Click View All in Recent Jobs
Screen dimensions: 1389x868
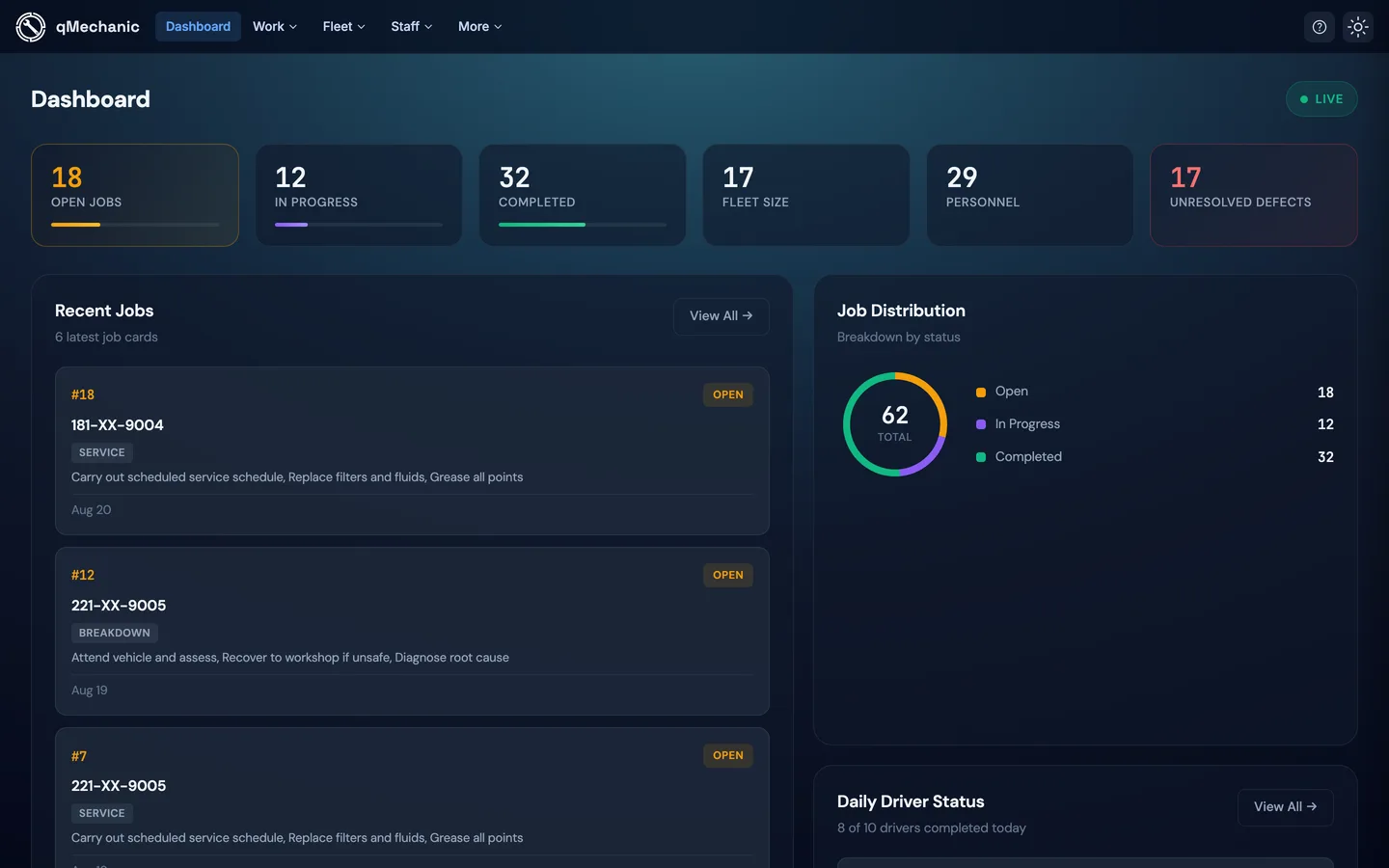pyautogui.click(x=721, y=316)
